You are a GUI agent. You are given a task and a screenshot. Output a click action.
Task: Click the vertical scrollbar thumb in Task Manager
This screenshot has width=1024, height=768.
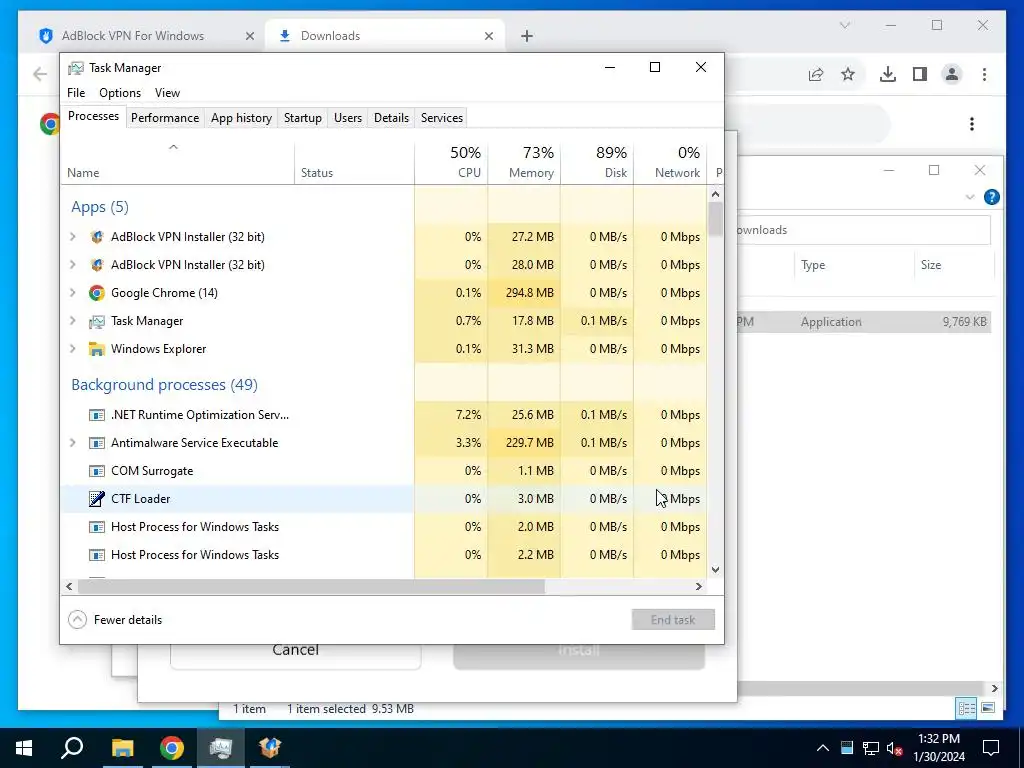(715, 219)
